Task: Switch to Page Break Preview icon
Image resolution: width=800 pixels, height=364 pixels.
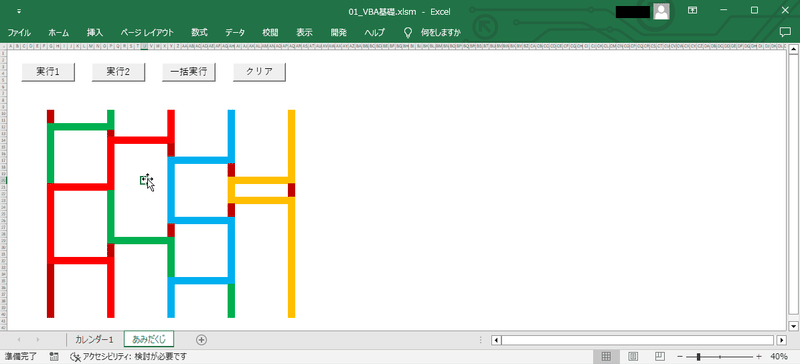Action: (x=660, y=356)
